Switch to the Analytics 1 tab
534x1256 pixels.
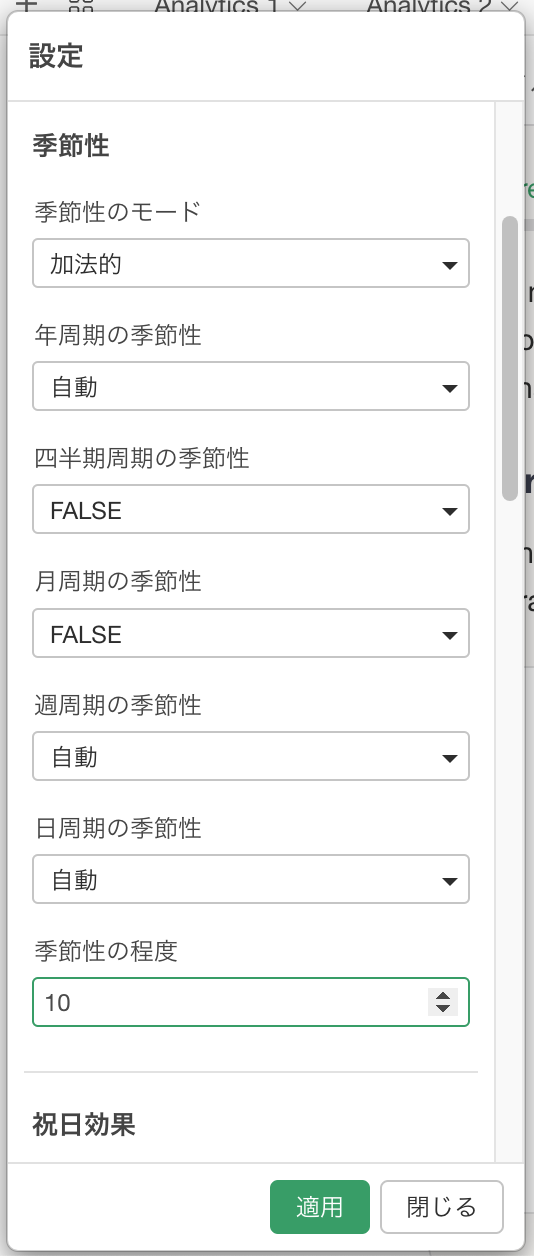tap(218, 6)
